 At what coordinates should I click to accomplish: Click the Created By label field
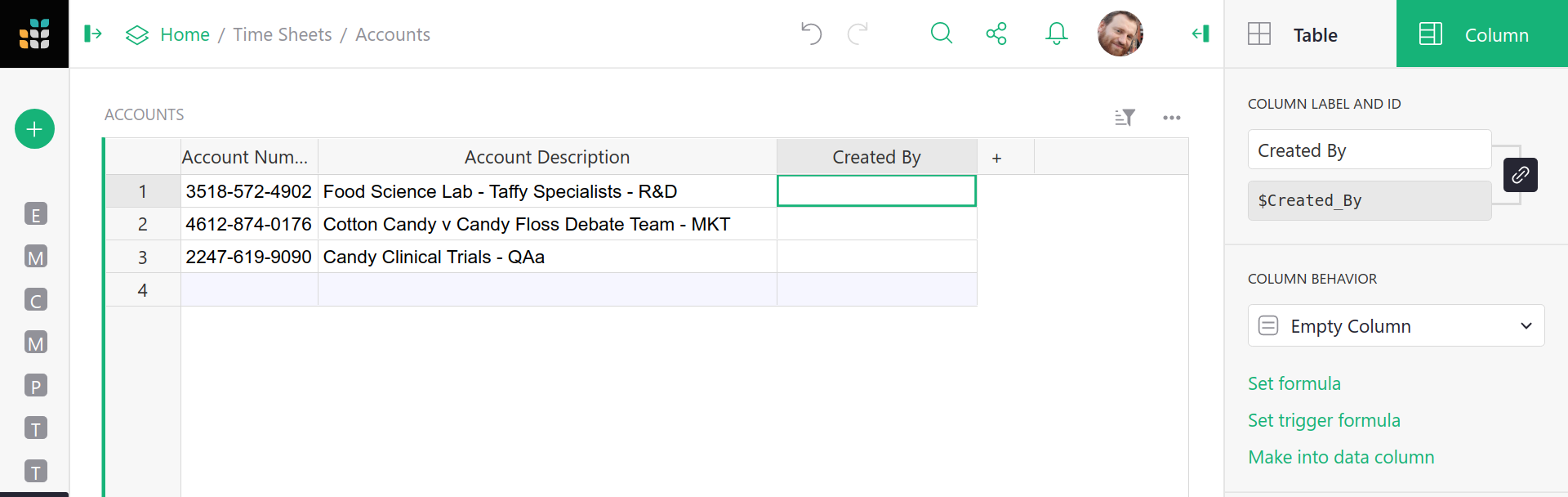pyautogui.click(x=1369, y=150)
